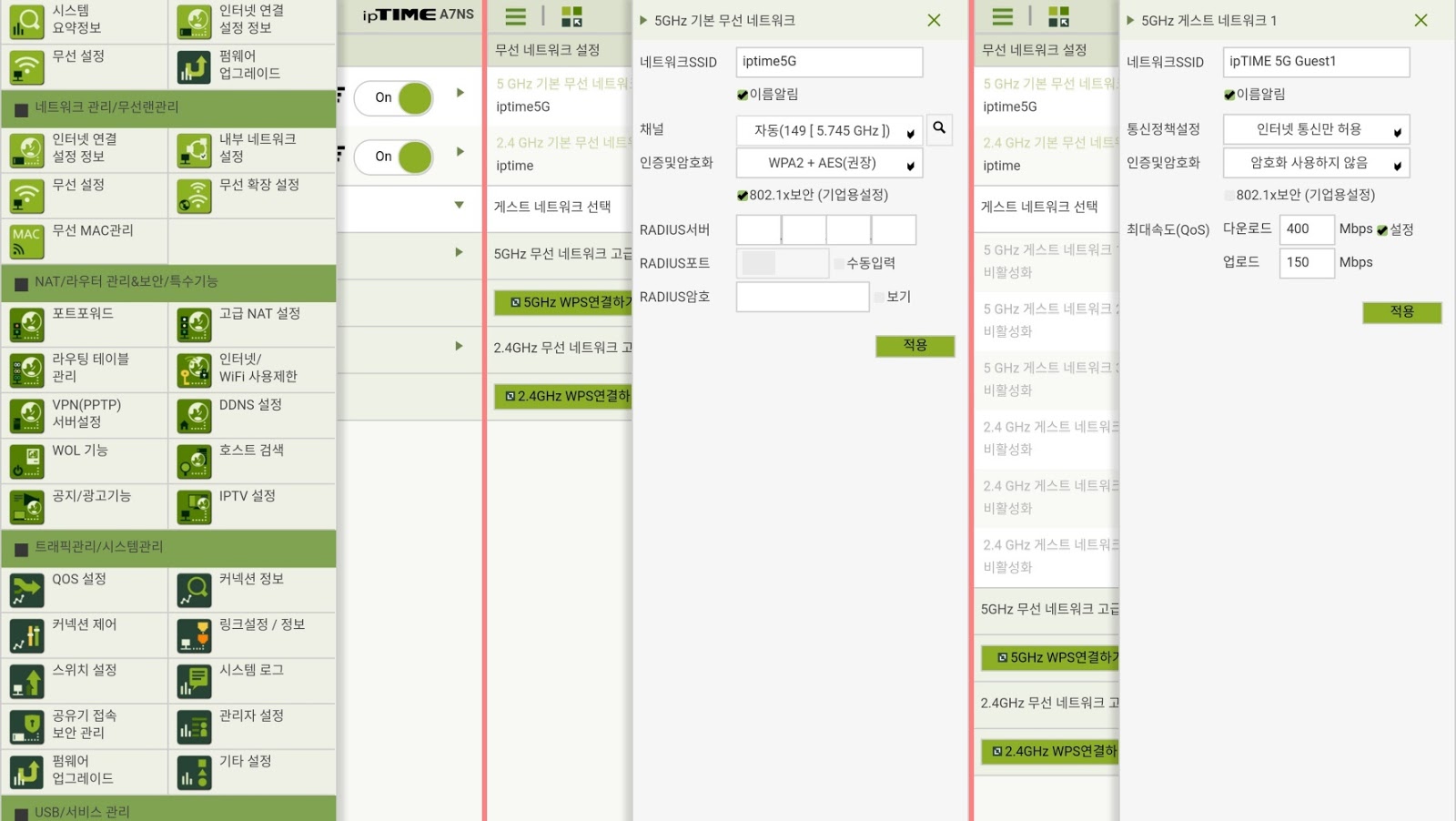Collapse the 5GHz 기본 무선 네트워크 header triangle
1456x821 pixels.
(644, 20)
